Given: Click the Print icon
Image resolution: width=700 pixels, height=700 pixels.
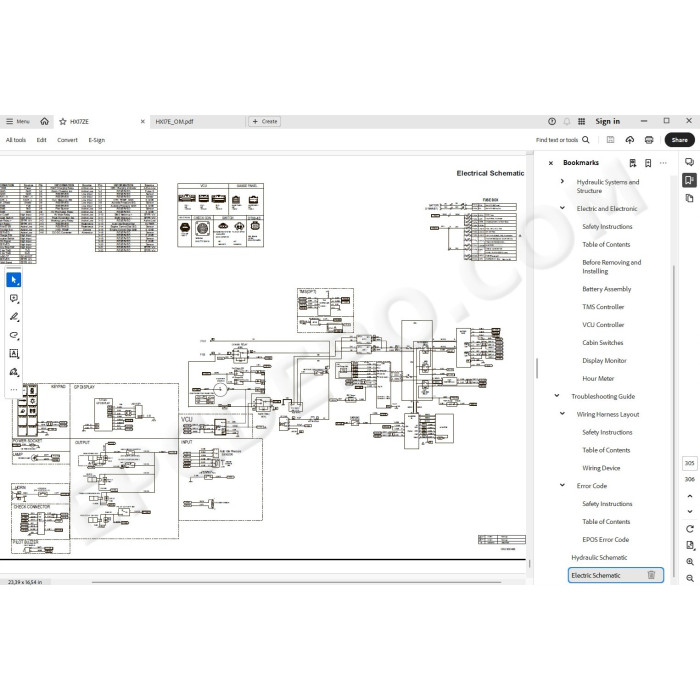Looking at the screenshot, I should 649,140.
